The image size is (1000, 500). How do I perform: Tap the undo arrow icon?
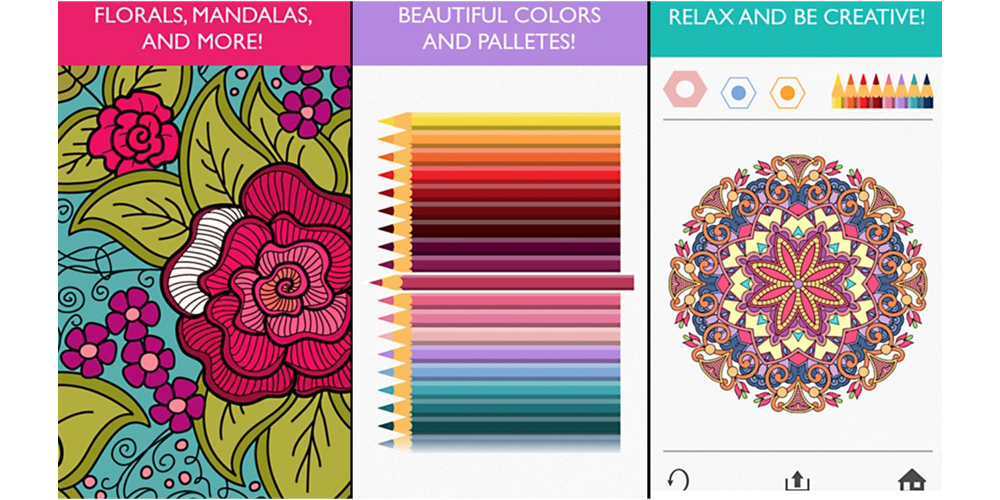[677, 480]
